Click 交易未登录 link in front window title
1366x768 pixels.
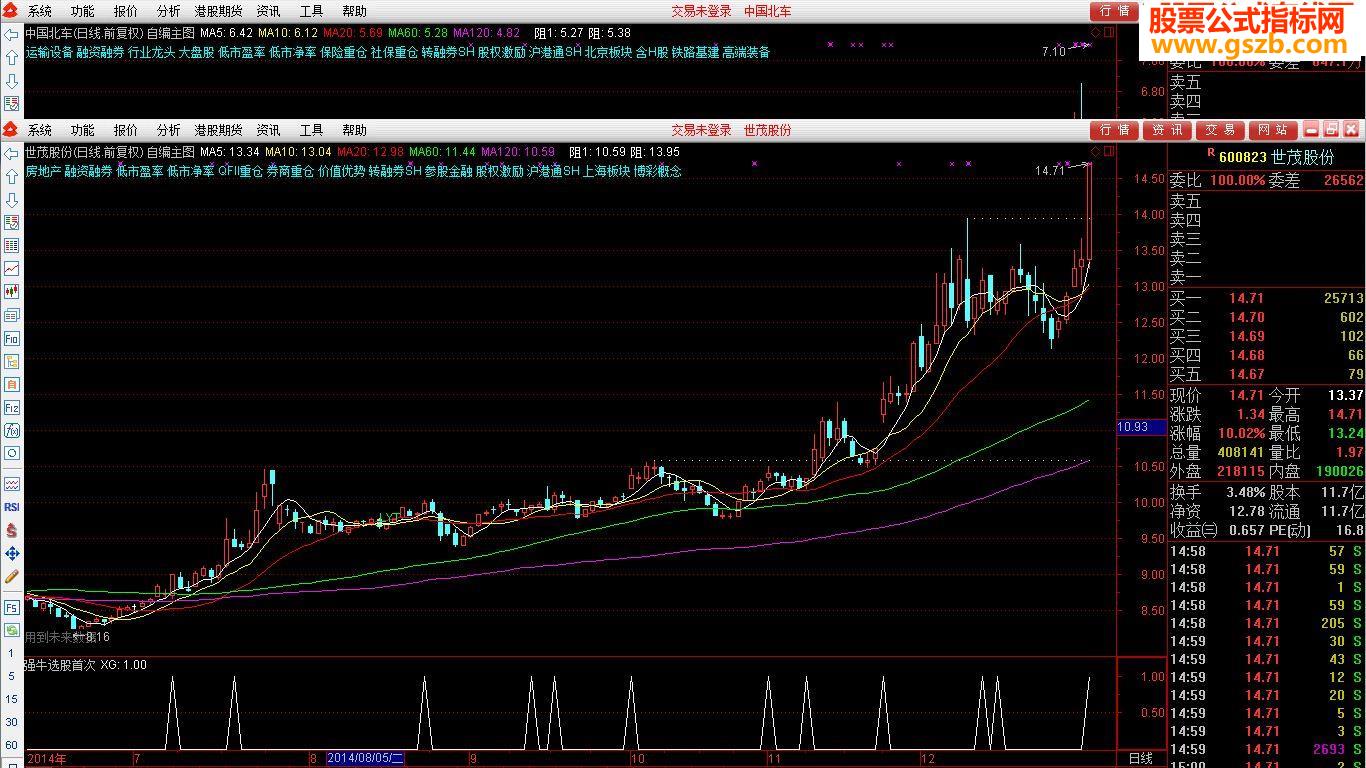[701, 130]
